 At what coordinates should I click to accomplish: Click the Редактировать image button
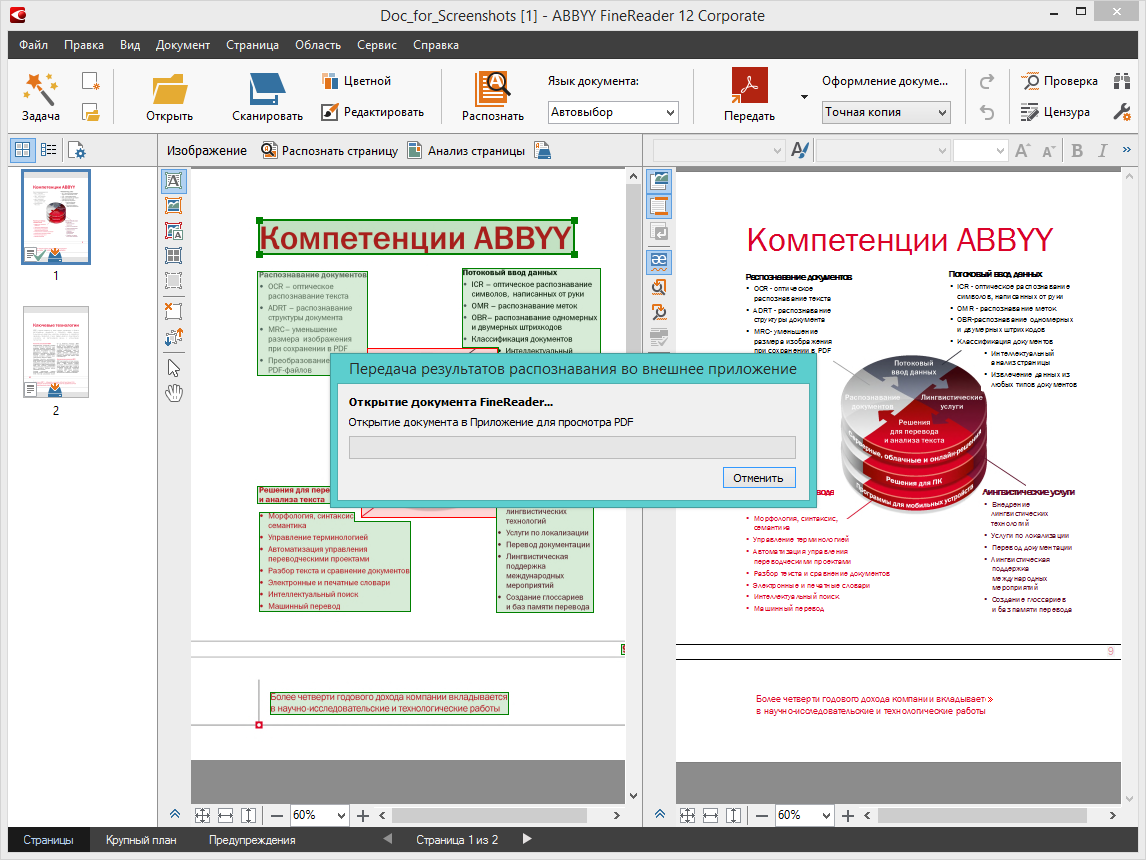pos(372,112)
